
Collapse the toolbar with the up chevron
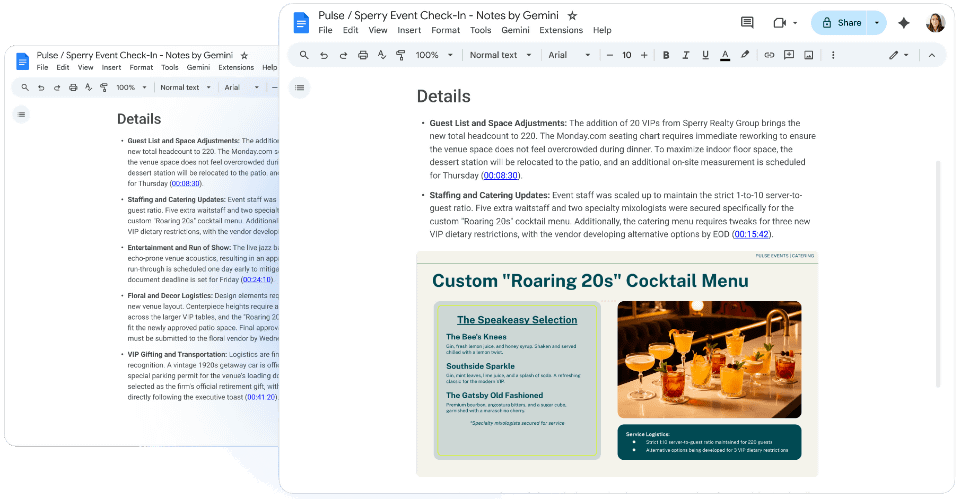932,55
